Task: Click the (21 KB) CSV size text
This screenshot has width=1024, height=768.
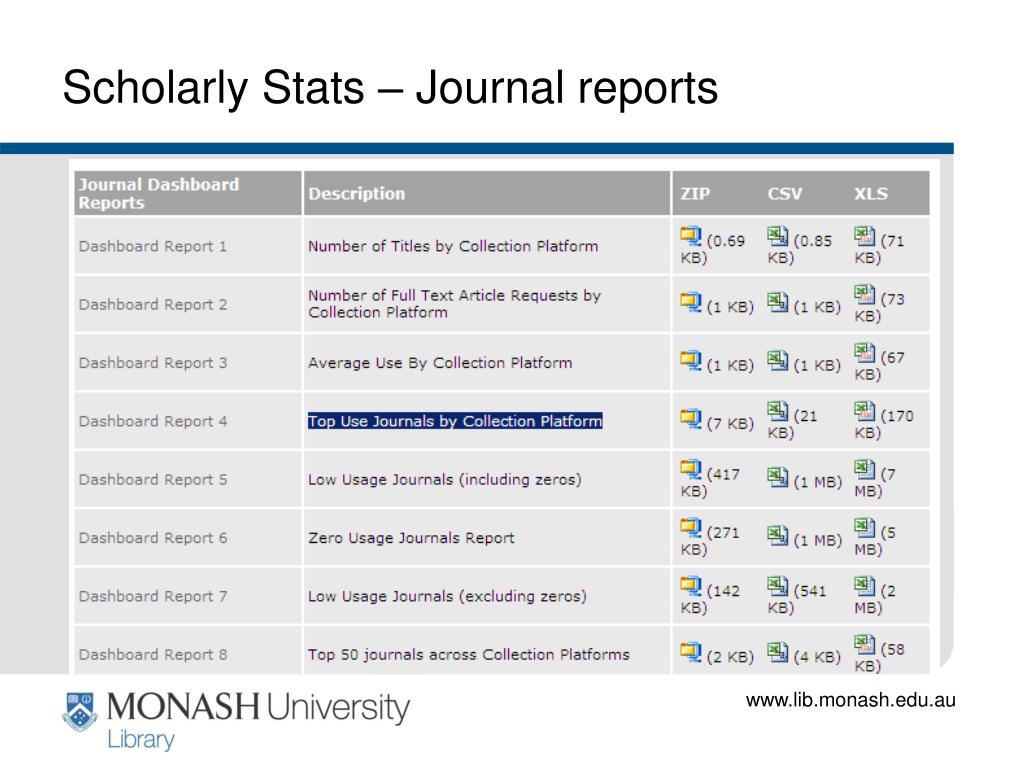Action: (x=792, y=424)
